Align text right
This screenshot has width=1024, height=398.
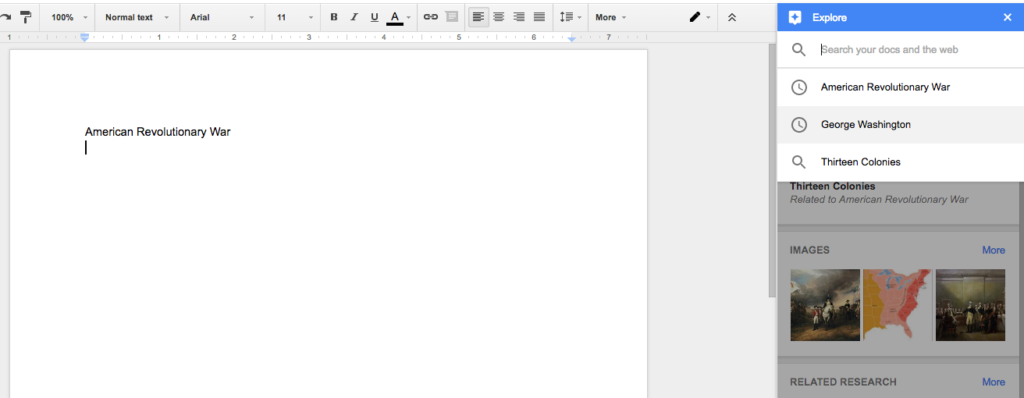tap(519, 17)
